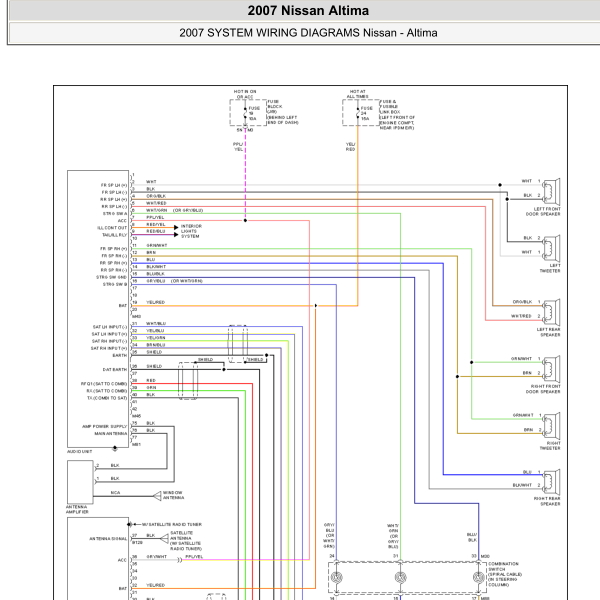This screenshot has height=600, width=600.
Task: Click the 'STRG SW A' pin label
Action: tap(115, 214)
